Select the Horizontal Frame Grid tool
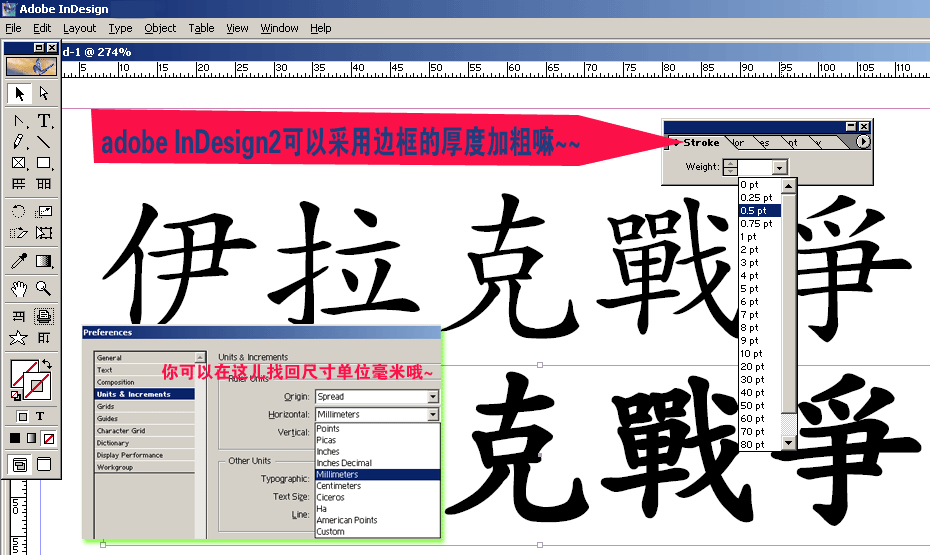The width and height of the screenshot is (930, 555). (19, 184)
